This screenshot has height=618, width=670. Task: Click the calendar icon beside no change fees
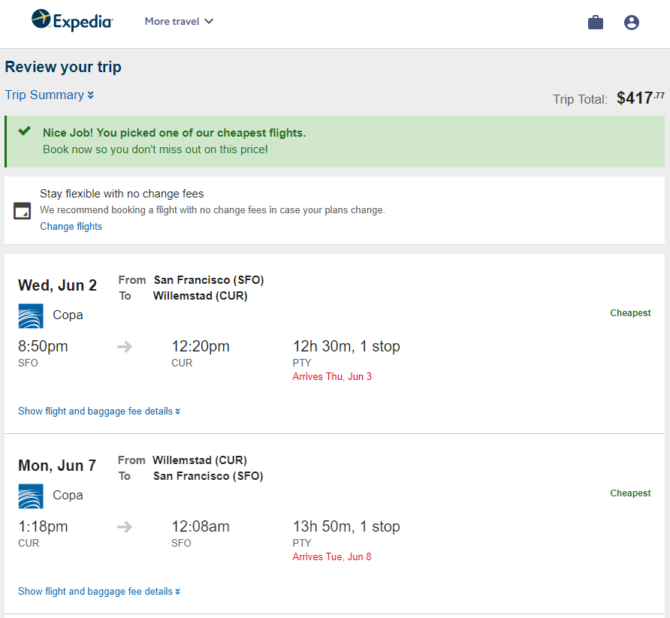[22, 210]
